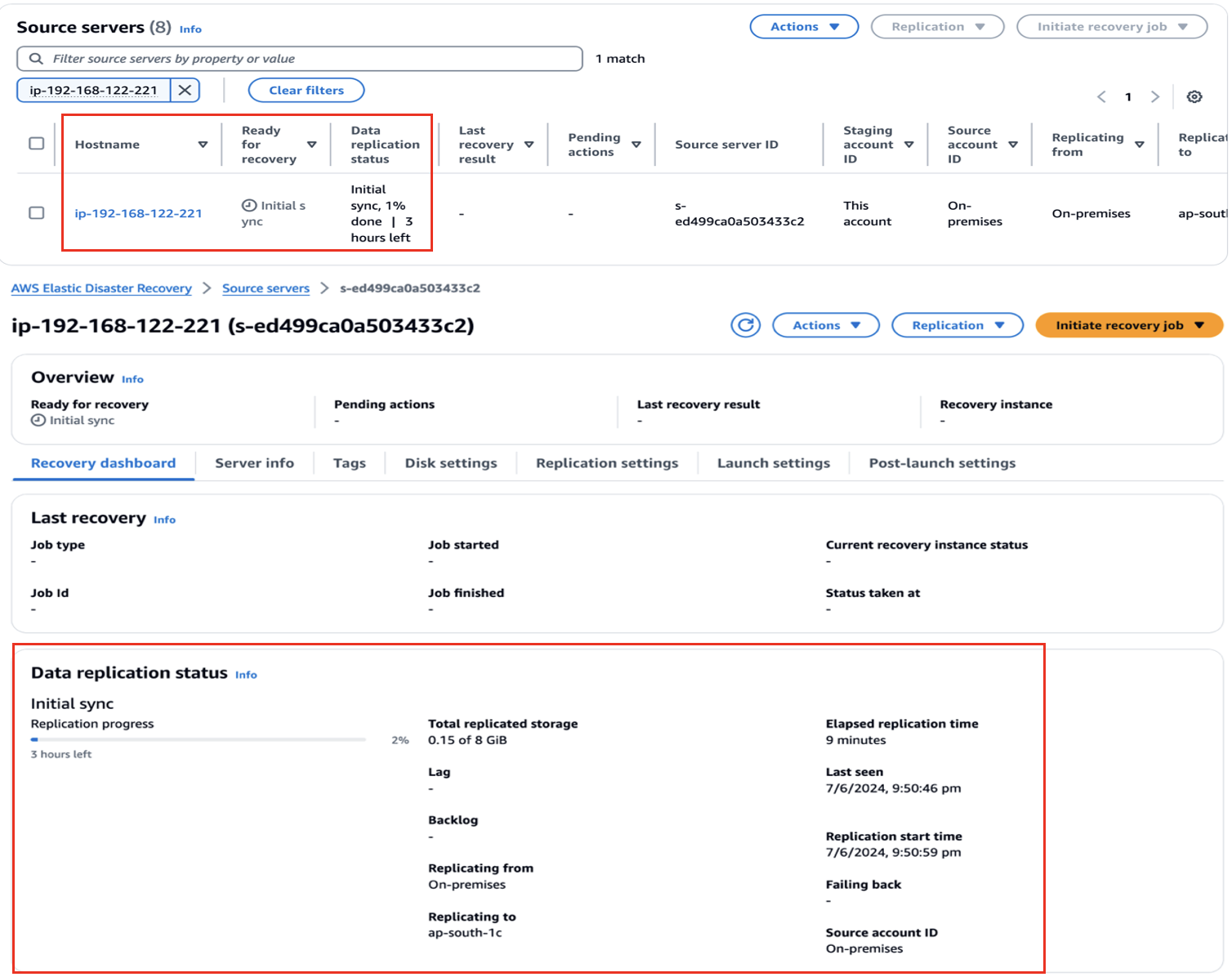This screenshot has width=1232, height=977.
Task: Open the Actions dropdown above the table
Action: point(803,26)
